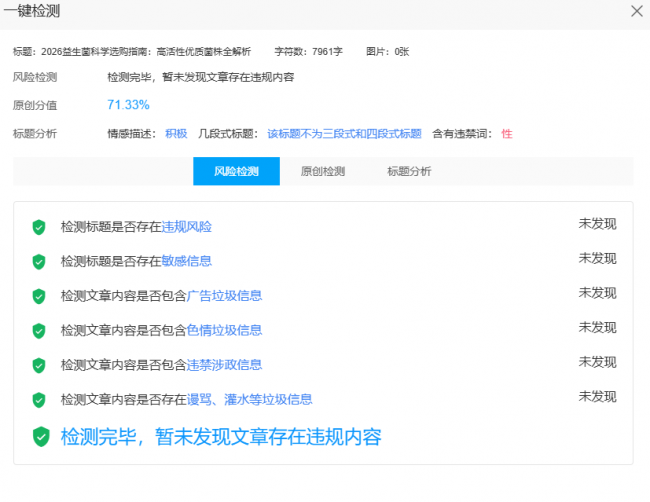Click the large shield icon beside 检测完毕 summary
650x502 pixels.
(41, 437)
